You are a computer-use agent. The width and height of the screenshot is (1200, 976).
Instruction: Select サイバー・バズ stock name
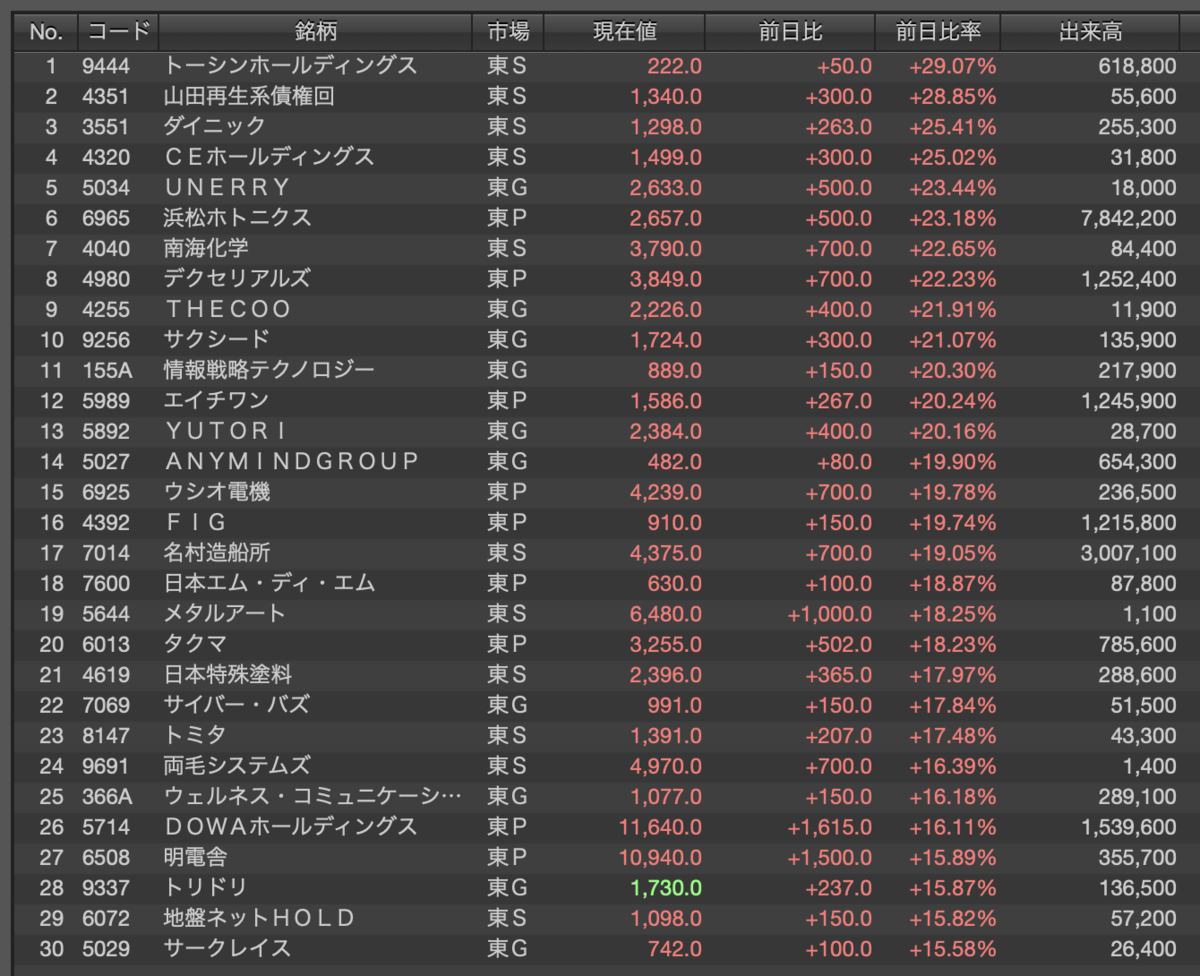click(236, 705)
